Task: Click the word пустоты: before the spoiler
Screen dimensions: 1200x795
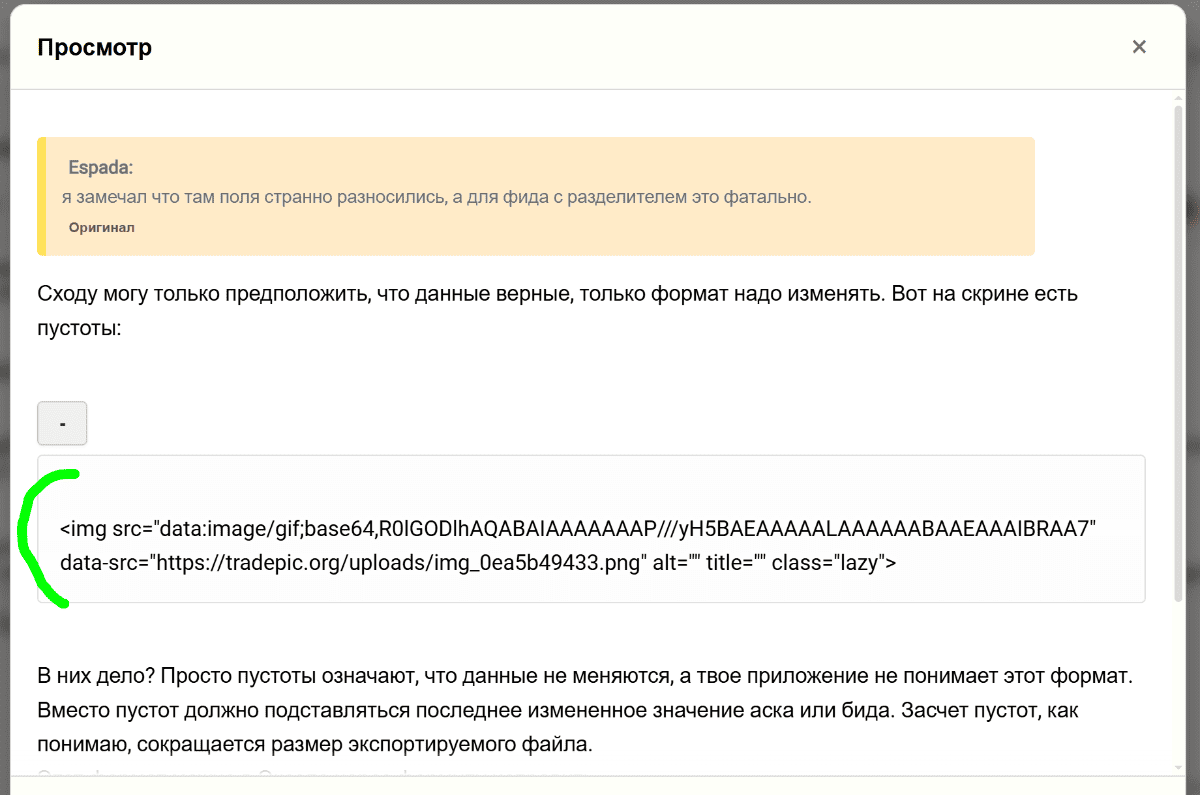Action: [x=78, y=327]
